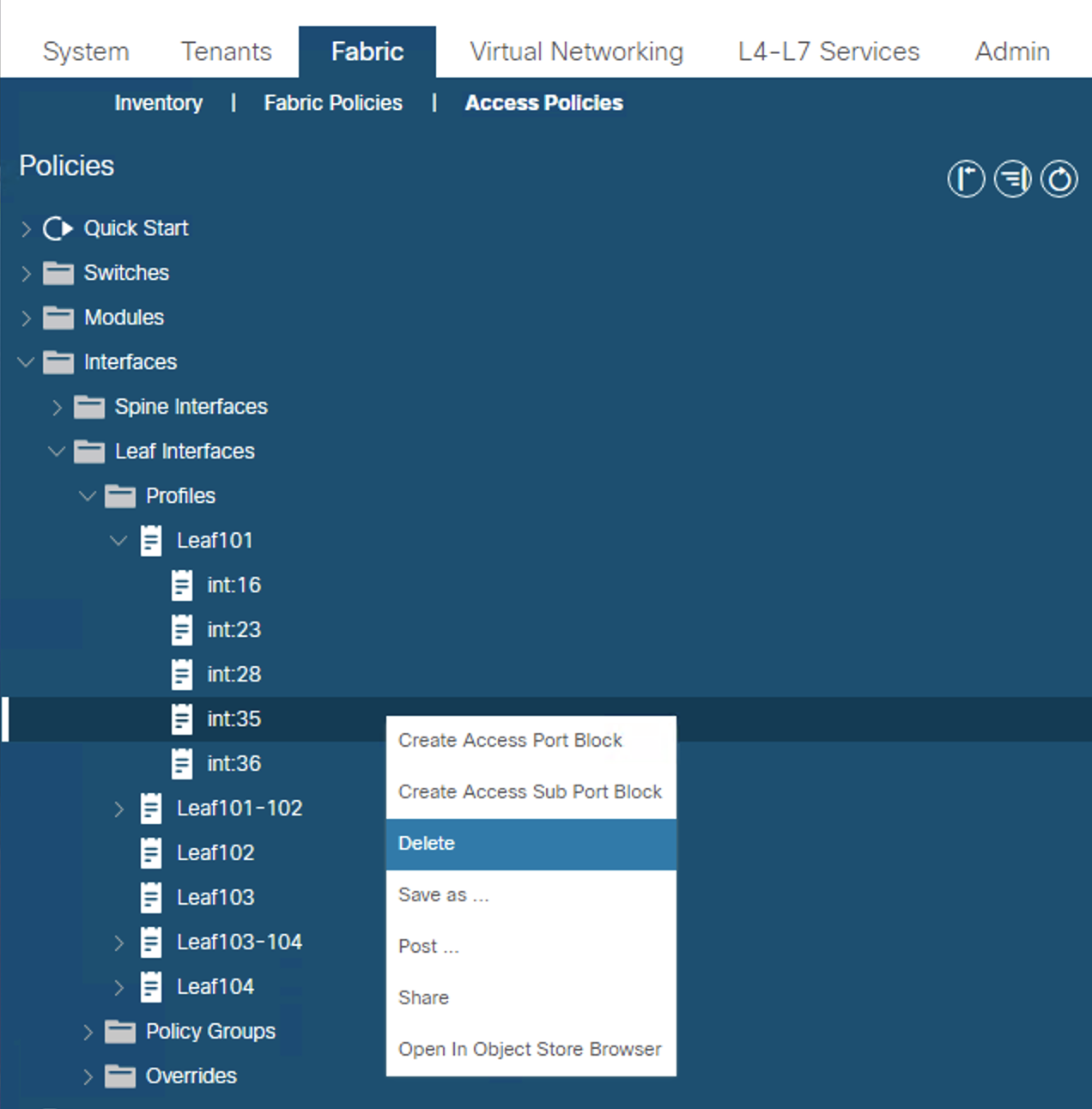Open the filter options in Policies header
1092x1109 pixels.
[1012, 179]
